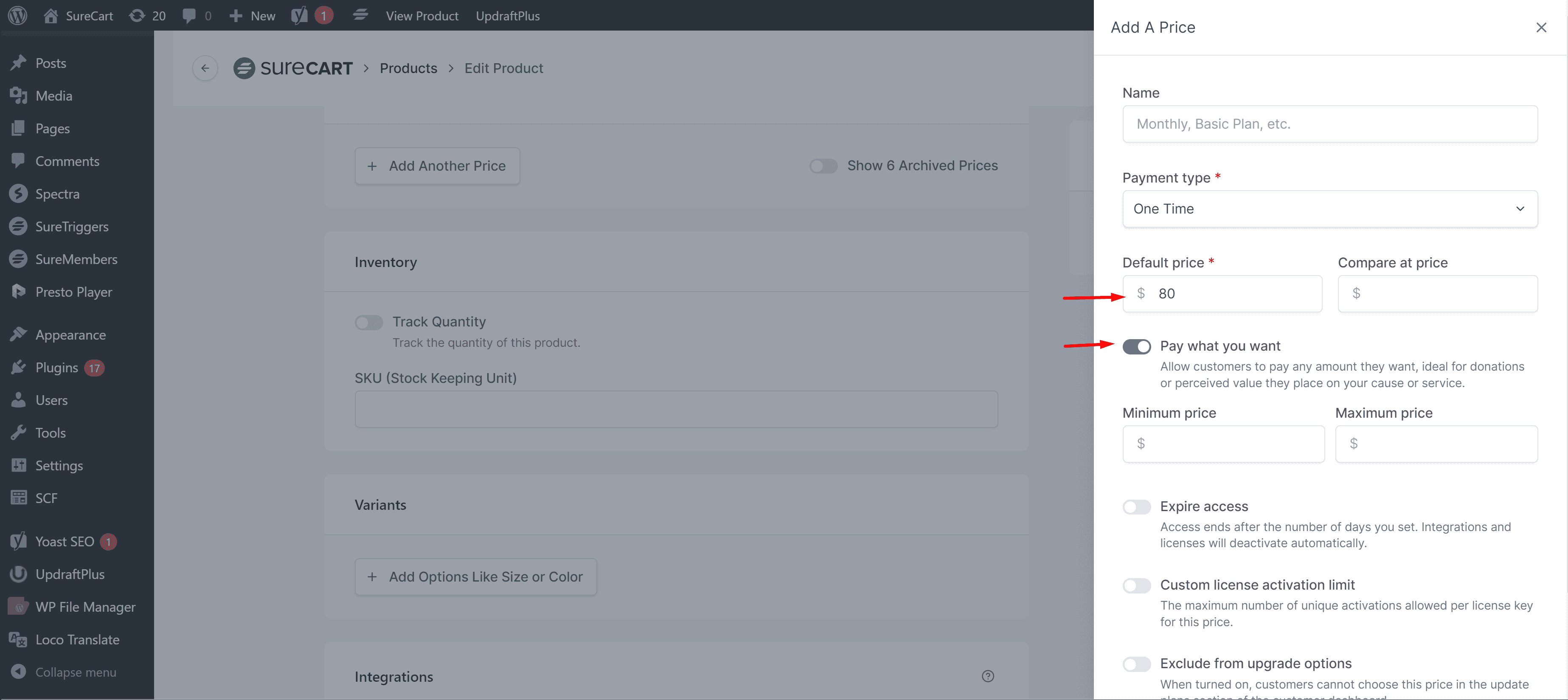Click Add Another Price button
This screenshot has height=700, width=1568.
[437, 166]
